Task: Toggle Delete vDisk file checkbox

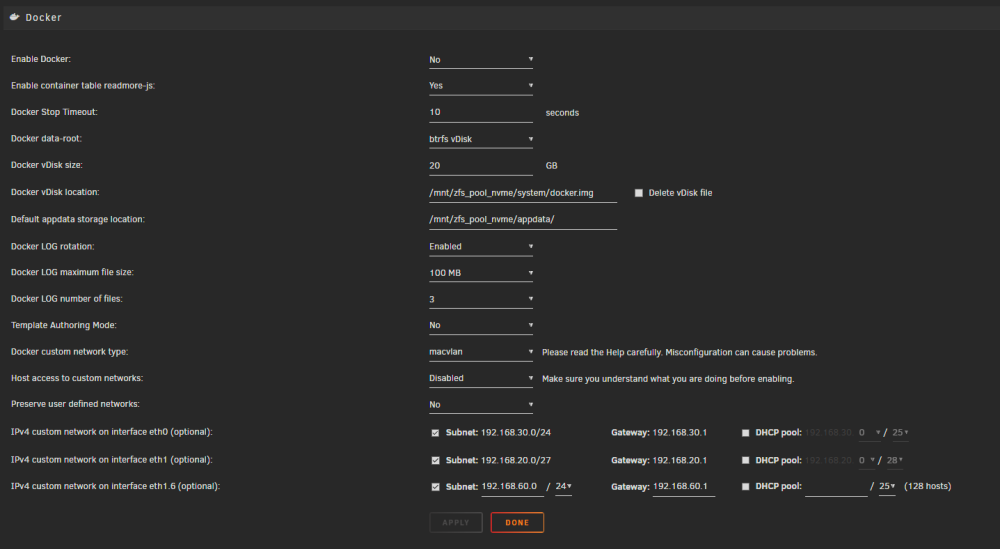Action: (638, 193)
